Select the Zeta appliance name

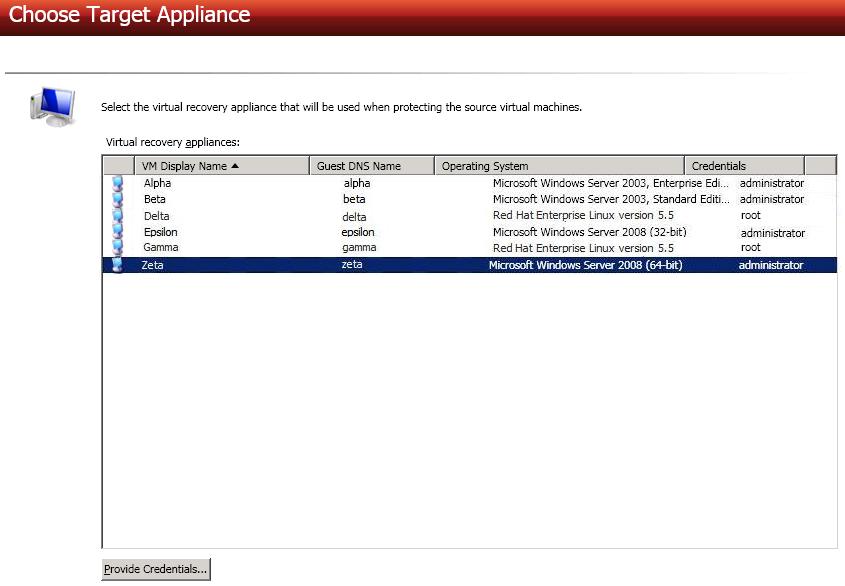pyautogui.click(x=153, y=265)
